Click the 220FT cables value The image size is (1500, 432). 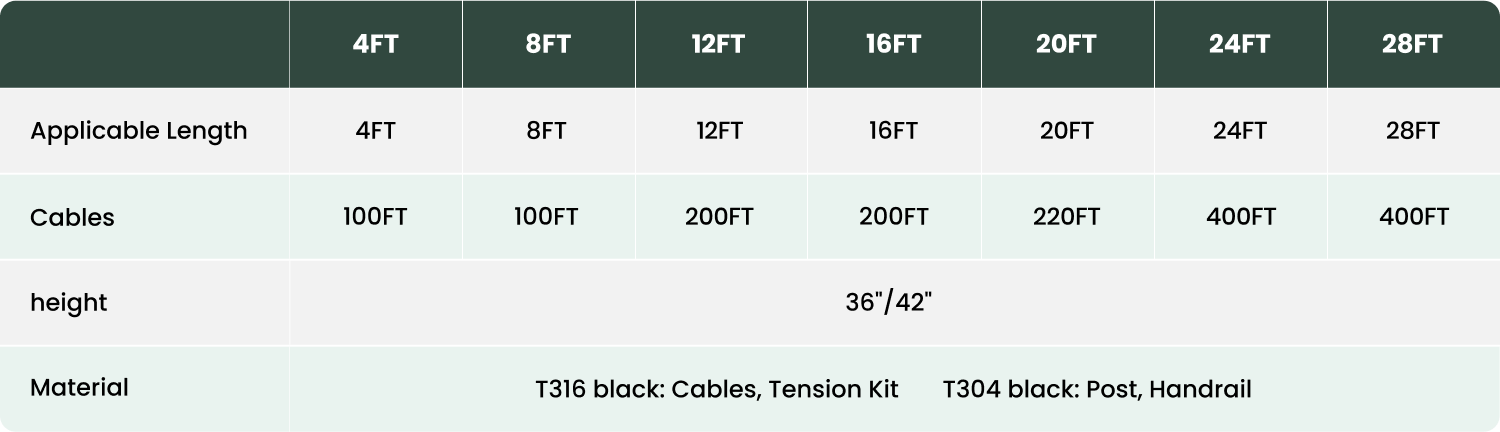pyautogui.click(x=1067, y=217)
